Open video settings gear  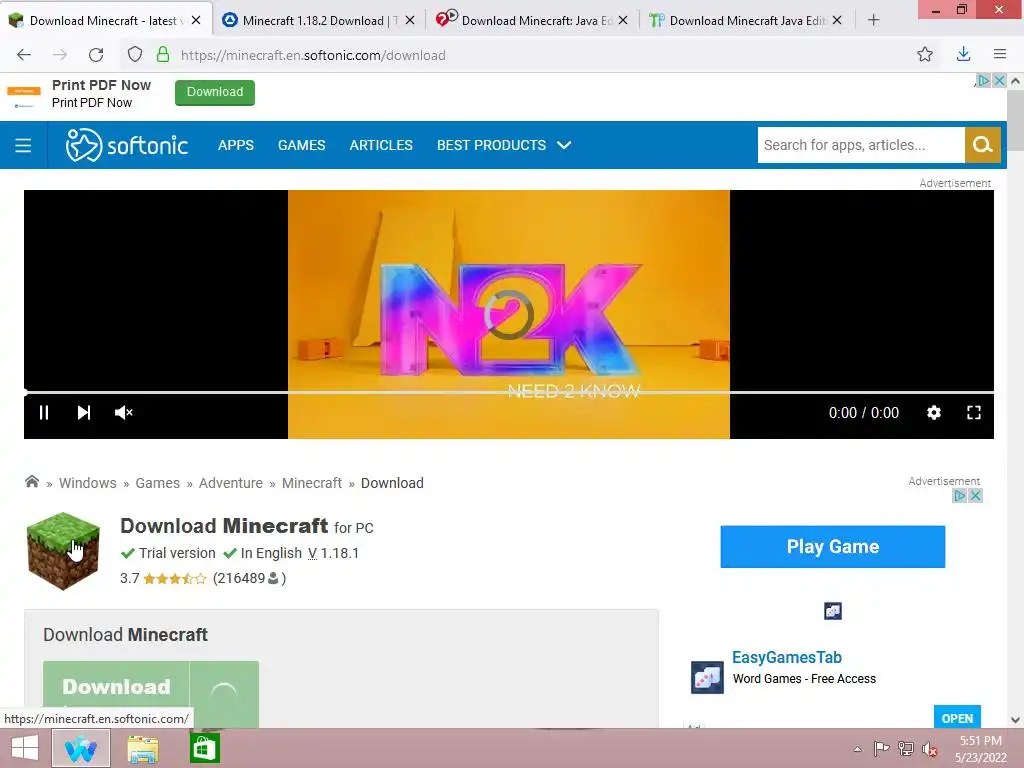point(934,413)
